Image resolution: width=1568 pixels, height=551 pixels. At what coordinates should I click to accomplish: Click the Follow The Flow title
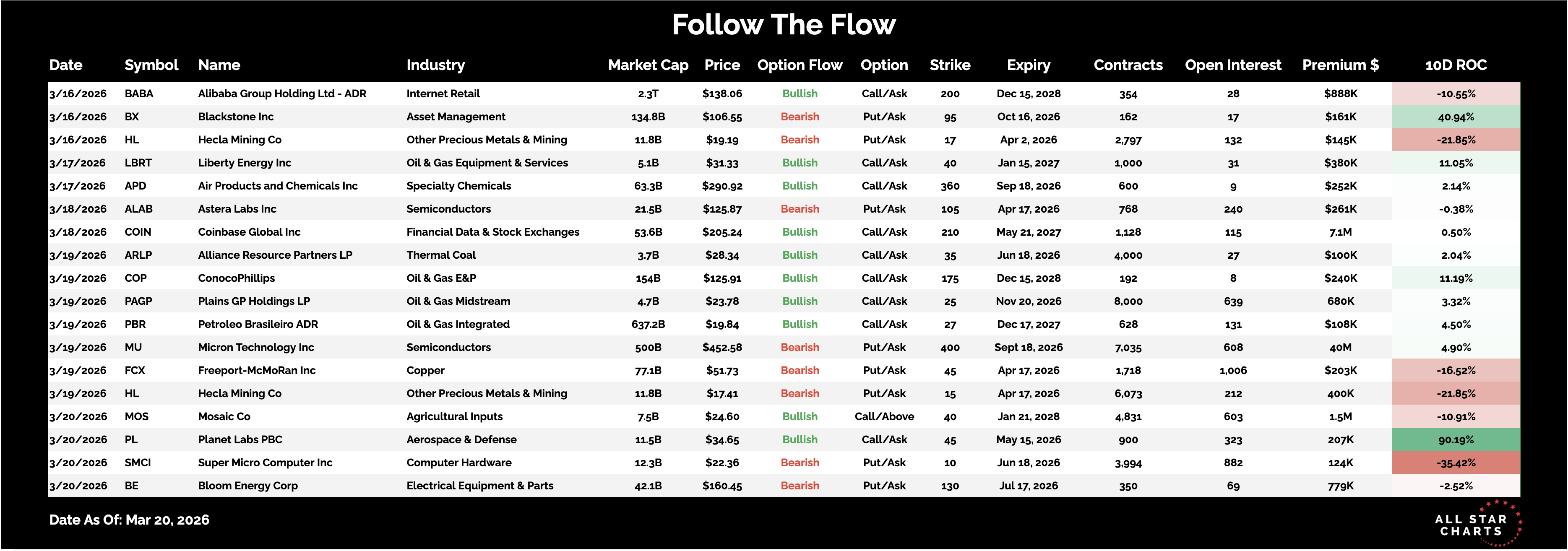(784, 25)
